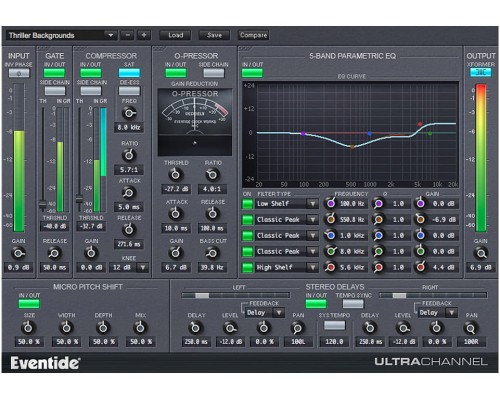Toggle the O-Pressor In/Out switch
This screenshot has width=500, height=399.
176,73
